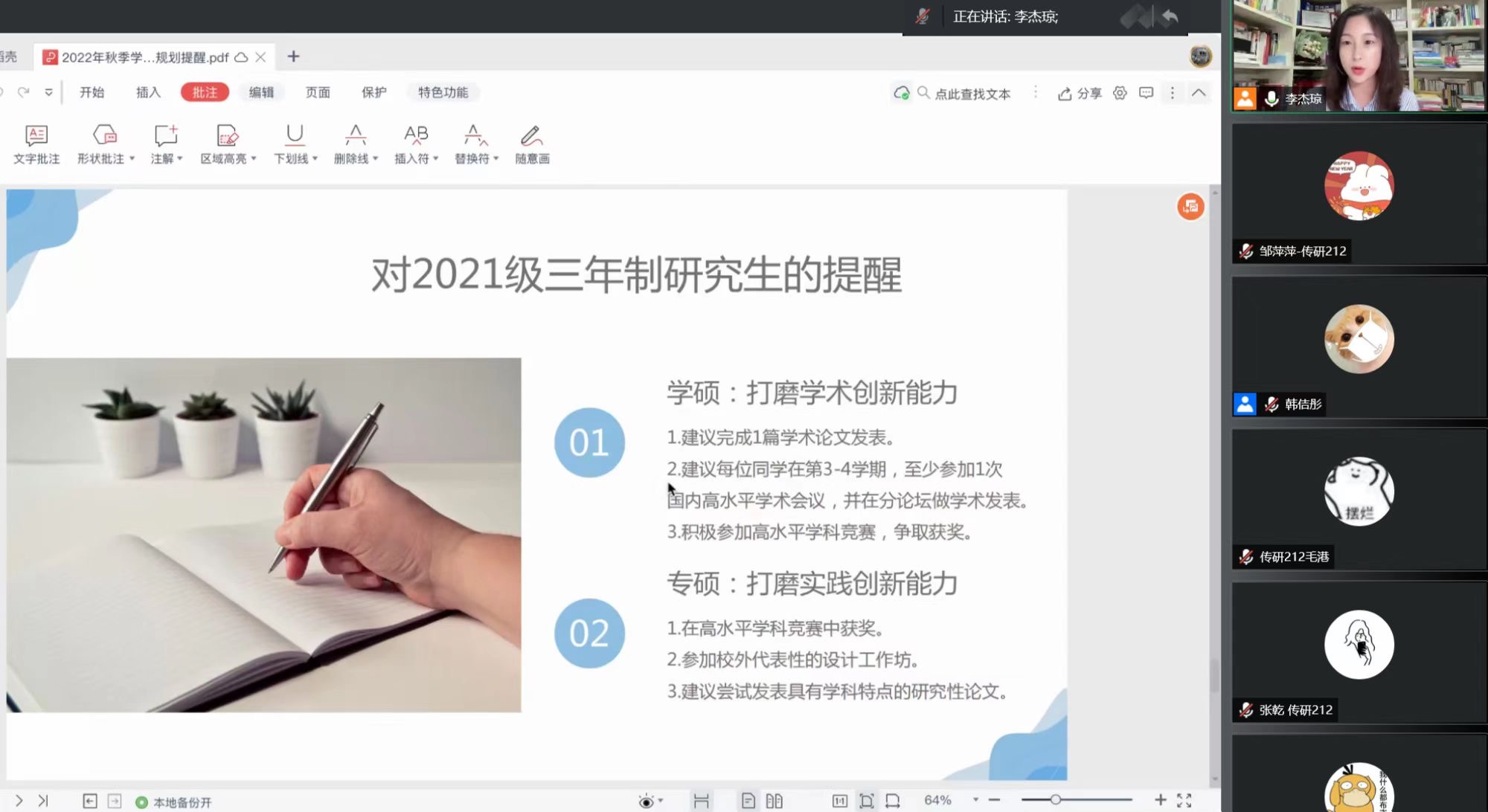Switch to the 编辑 ribbon tab

point(261,92)
